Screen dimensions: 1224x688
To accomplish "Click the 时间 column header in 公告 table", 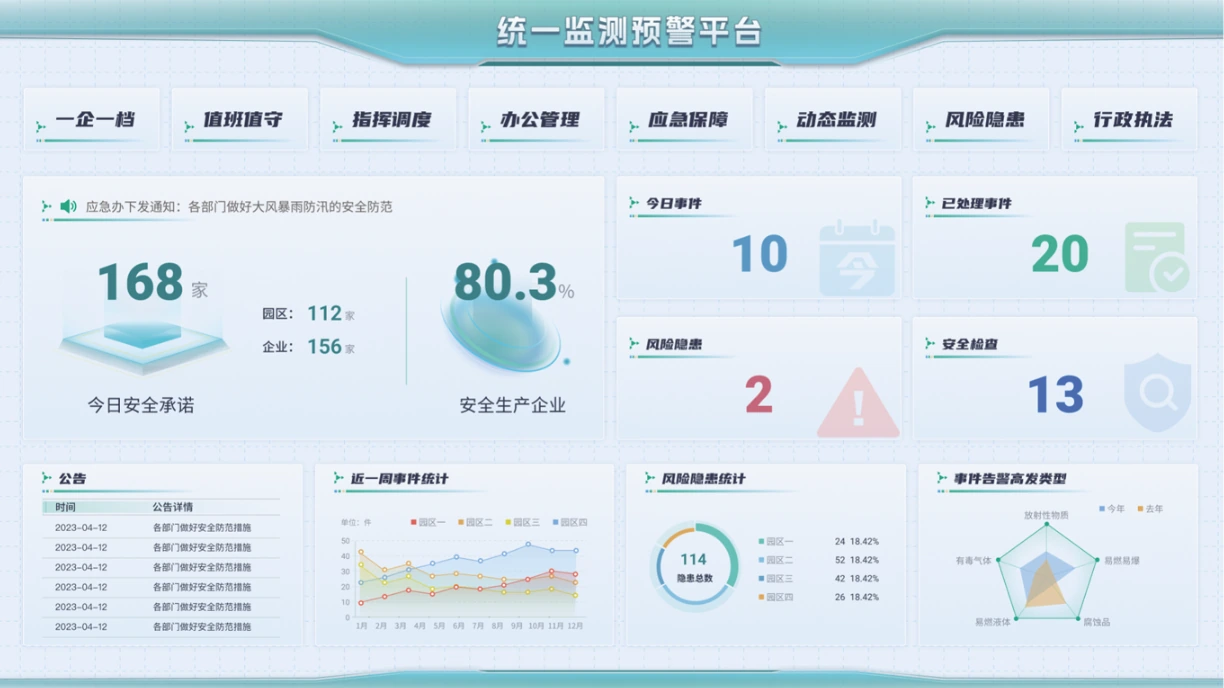I will point(65,507).
